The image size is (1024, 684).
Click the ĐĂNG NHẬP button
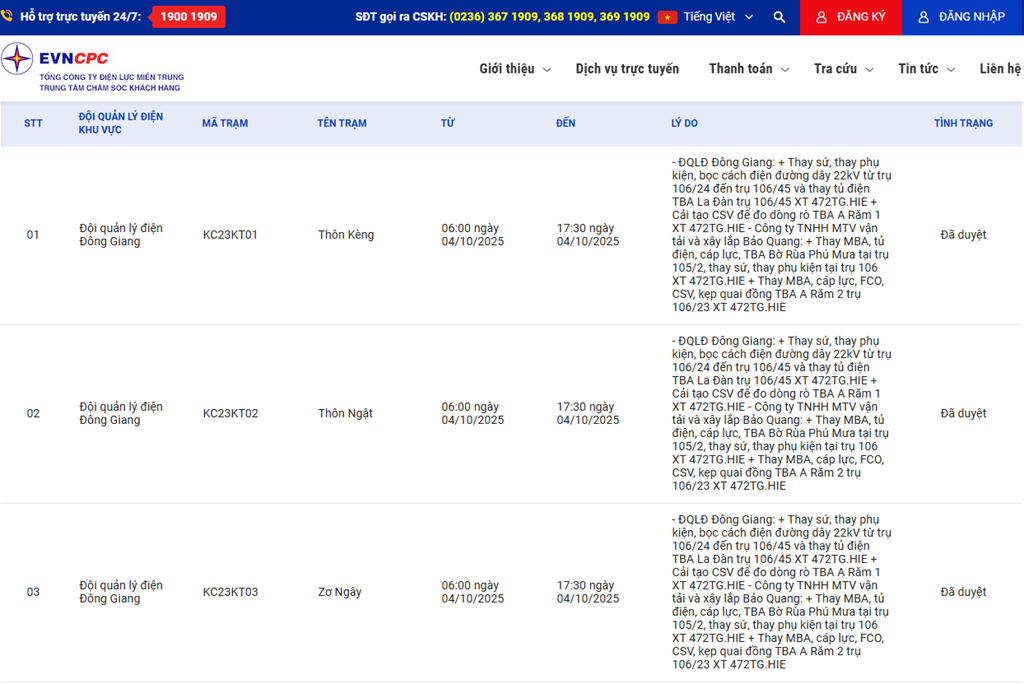[x=963, y=17]
